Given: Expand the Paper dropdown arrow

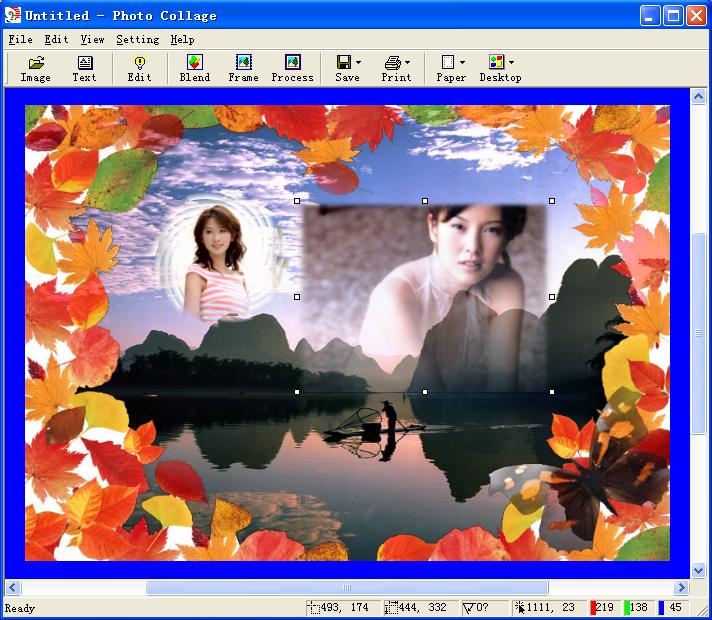Looking at the screenshot, I should tap(462, 62).
